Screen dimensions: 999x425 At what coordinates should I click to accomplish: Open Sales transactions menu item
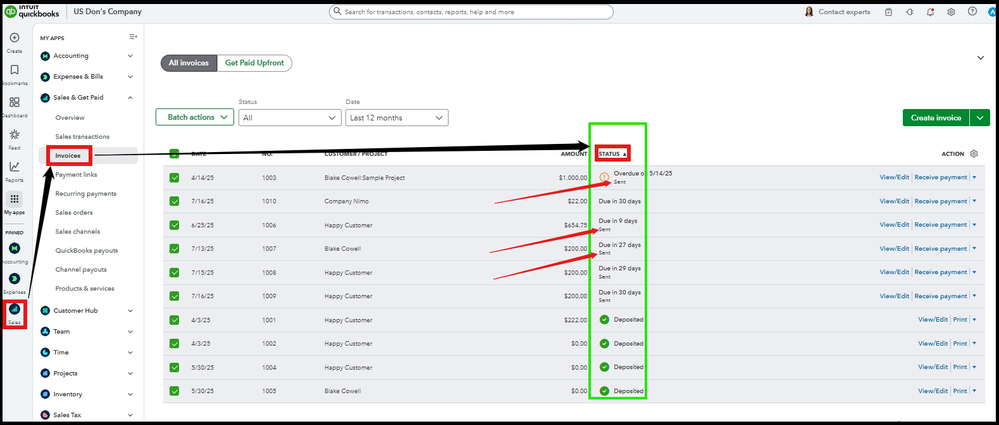[82, 136]
